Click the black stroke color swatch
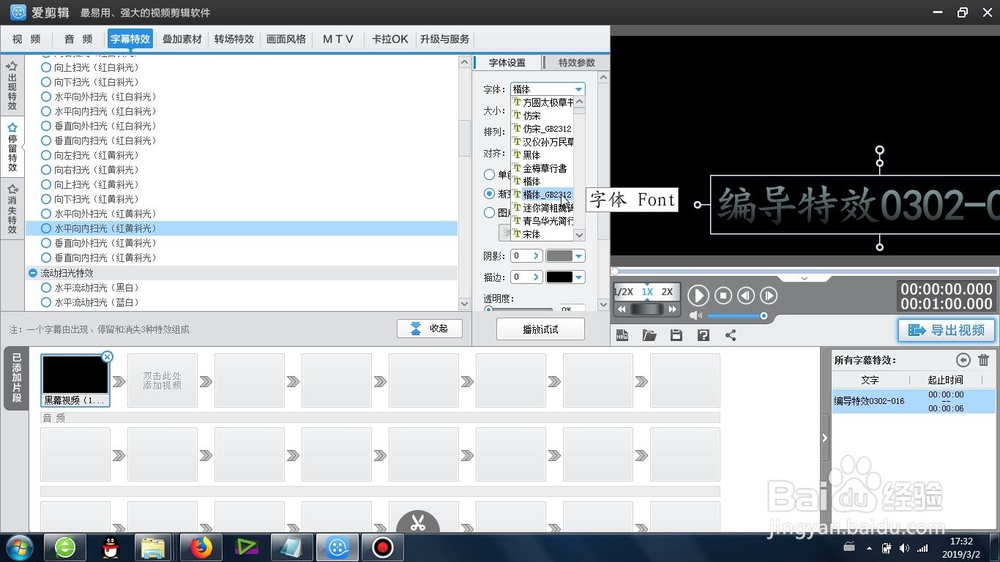1000x562 pixels. [559, 277]
